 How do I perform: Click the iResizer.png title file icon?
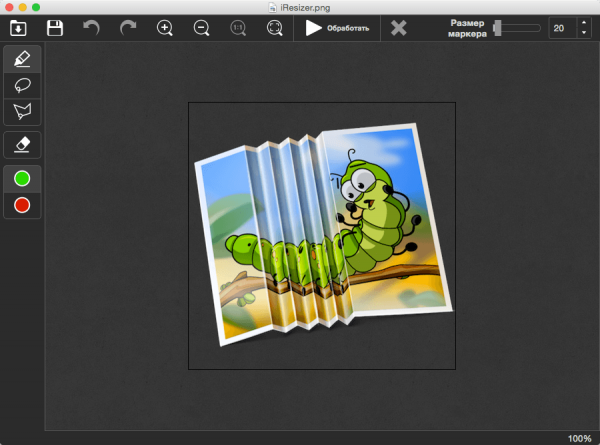click(272, 7)
